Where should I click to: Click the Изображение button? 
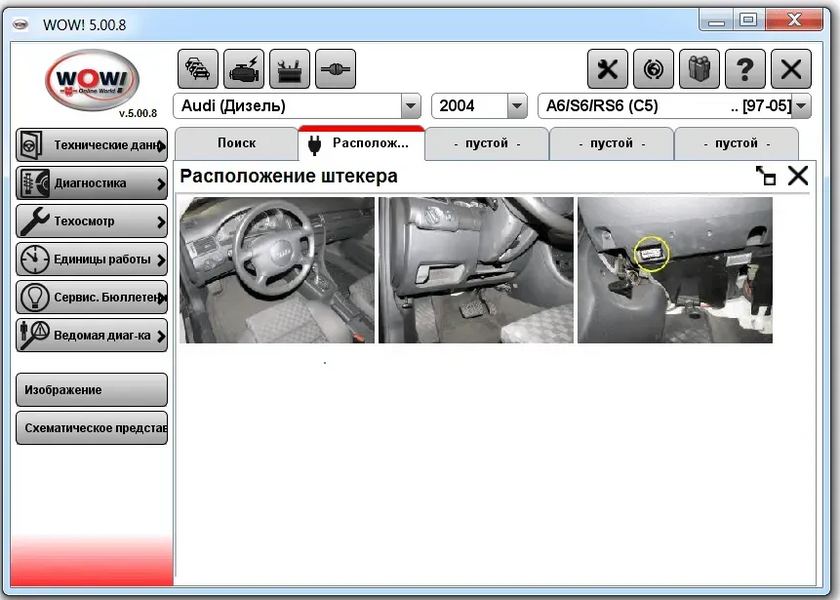[92, 390]
